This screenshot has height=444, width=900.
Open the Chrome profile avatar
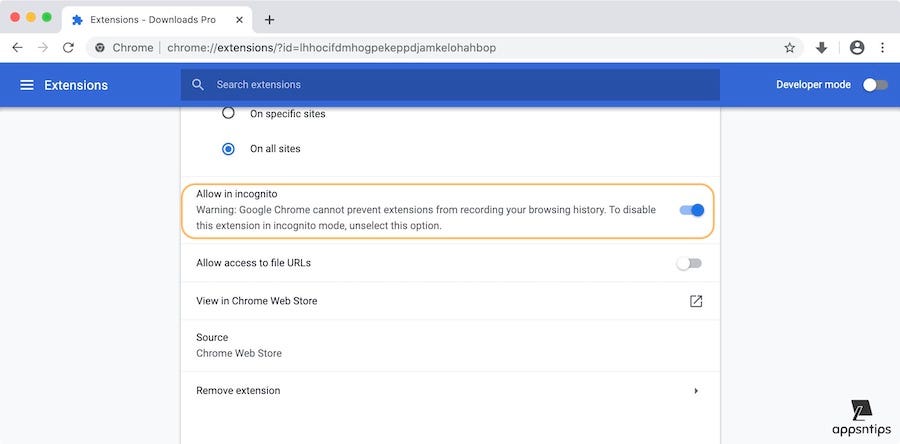click(x=857, y=48)
